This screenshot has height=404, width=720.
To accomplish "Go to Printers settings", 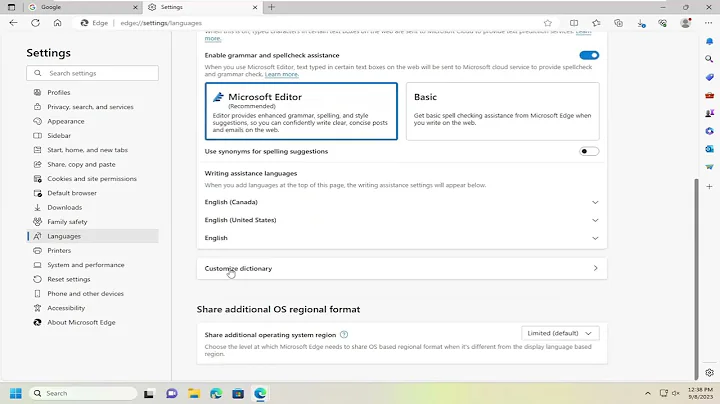I will [x=93, y=250].
